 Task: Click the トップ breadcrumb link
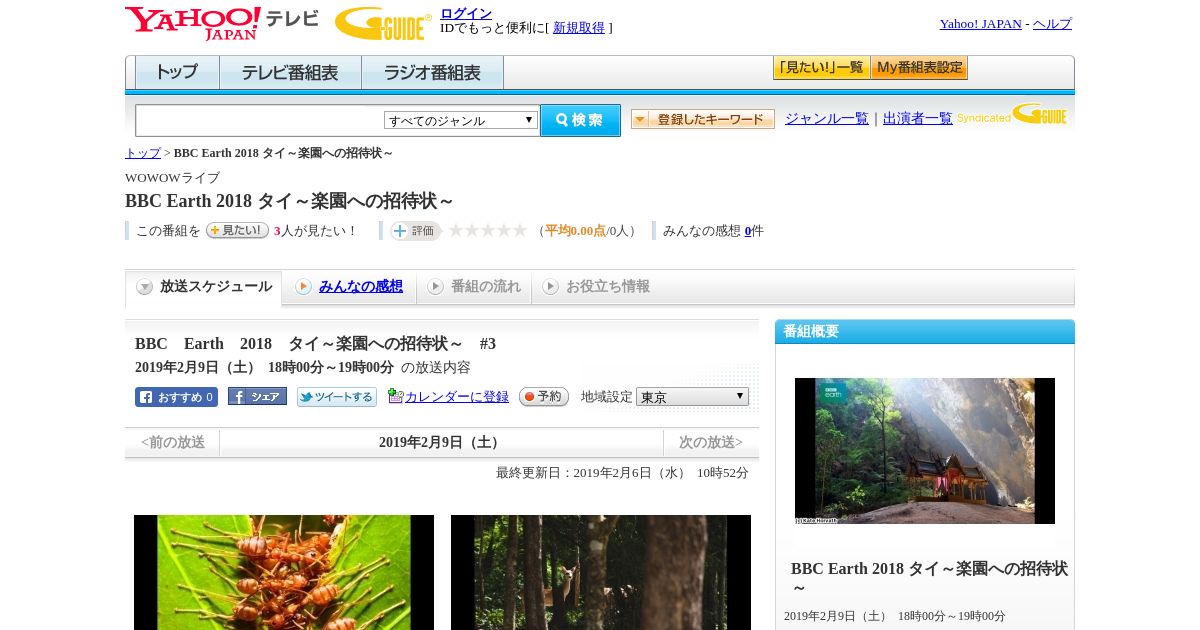[142, 153]
